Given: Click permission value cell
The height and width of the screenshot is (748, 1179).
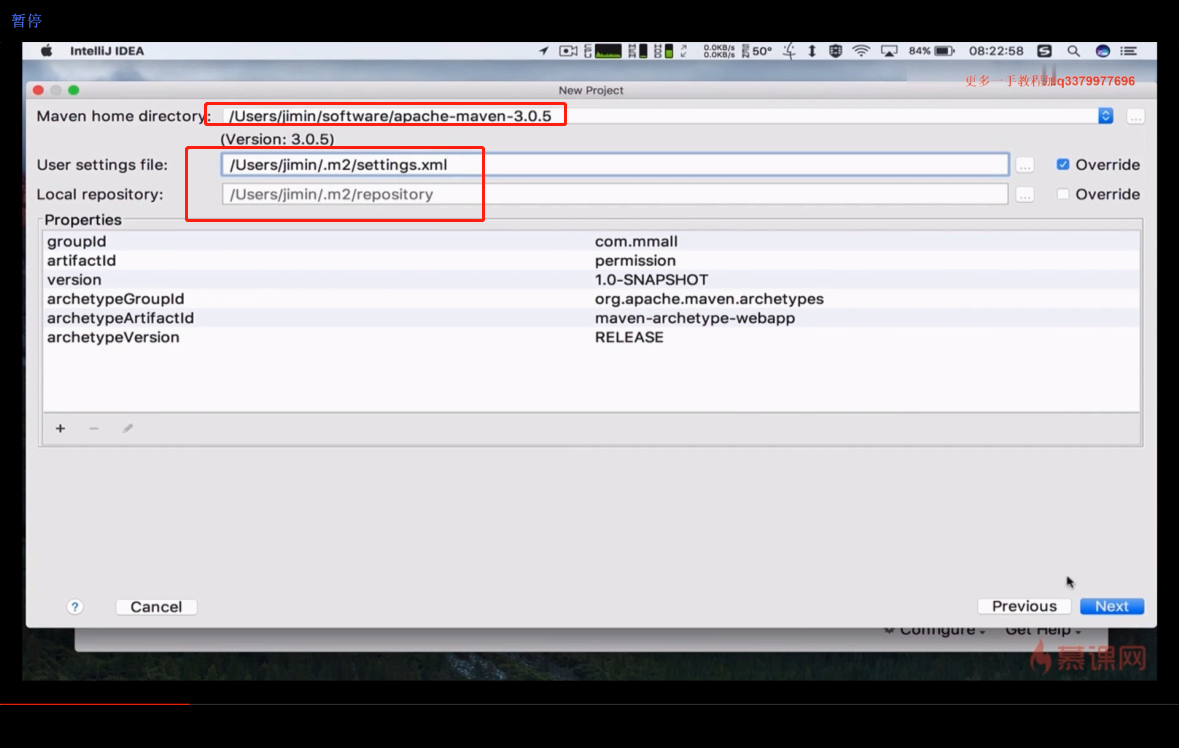Looking at the screenshot, I should [635, 261].
